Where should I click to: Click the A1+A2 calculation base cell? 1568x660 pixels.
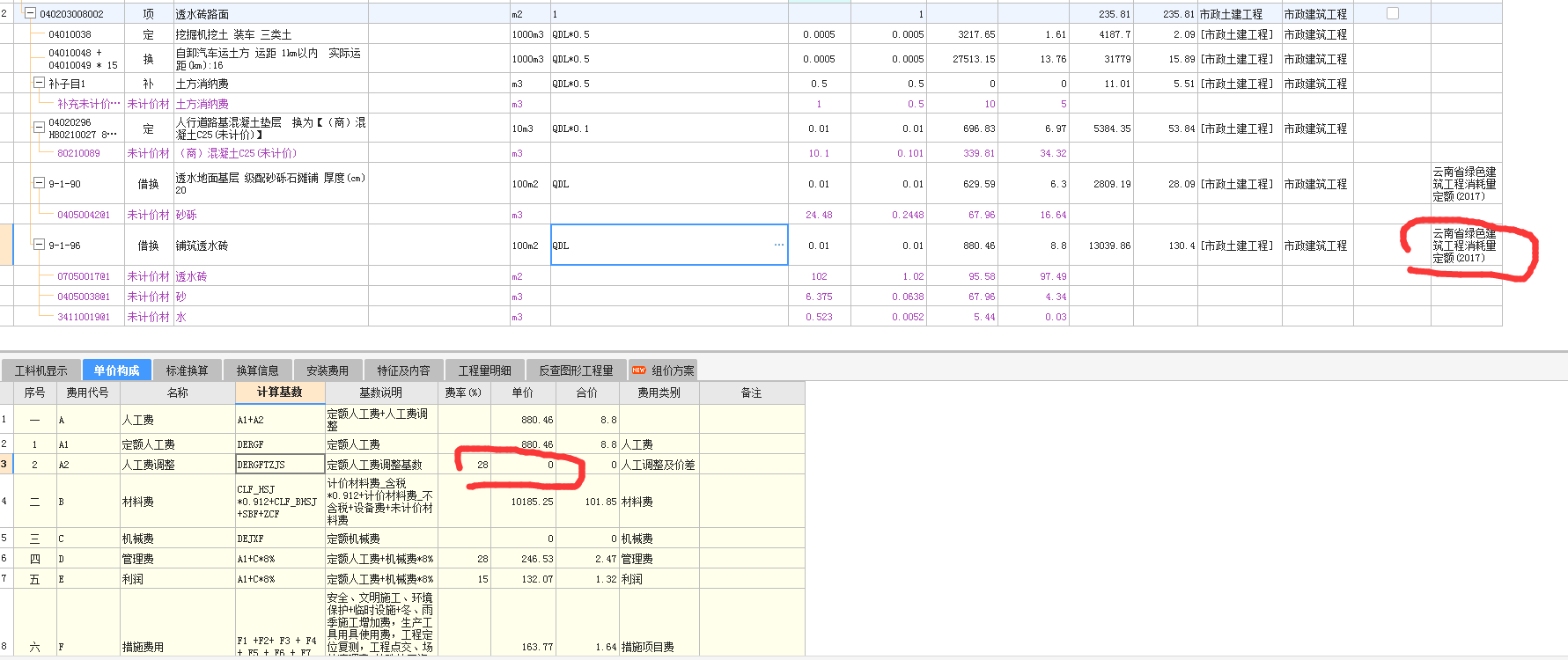(280, 420)
